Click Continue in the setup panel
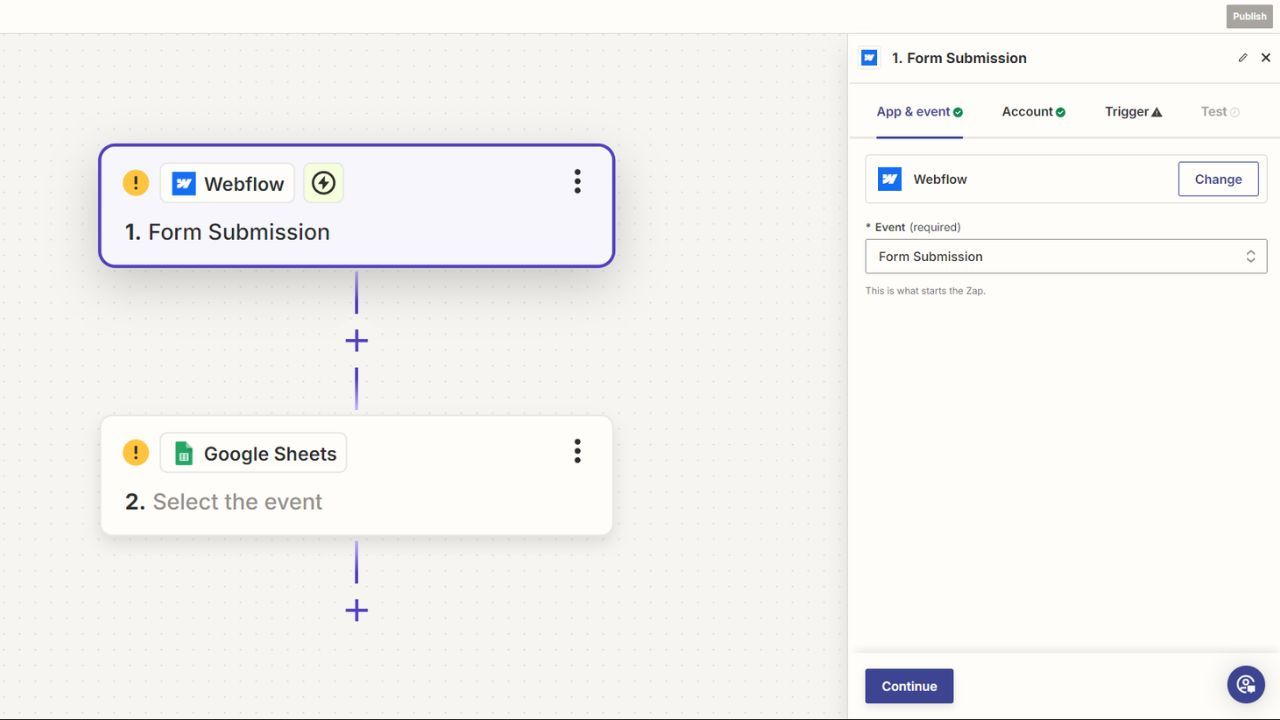The width and height of the screenshot is (1280, 720). [x=908, y=686]
